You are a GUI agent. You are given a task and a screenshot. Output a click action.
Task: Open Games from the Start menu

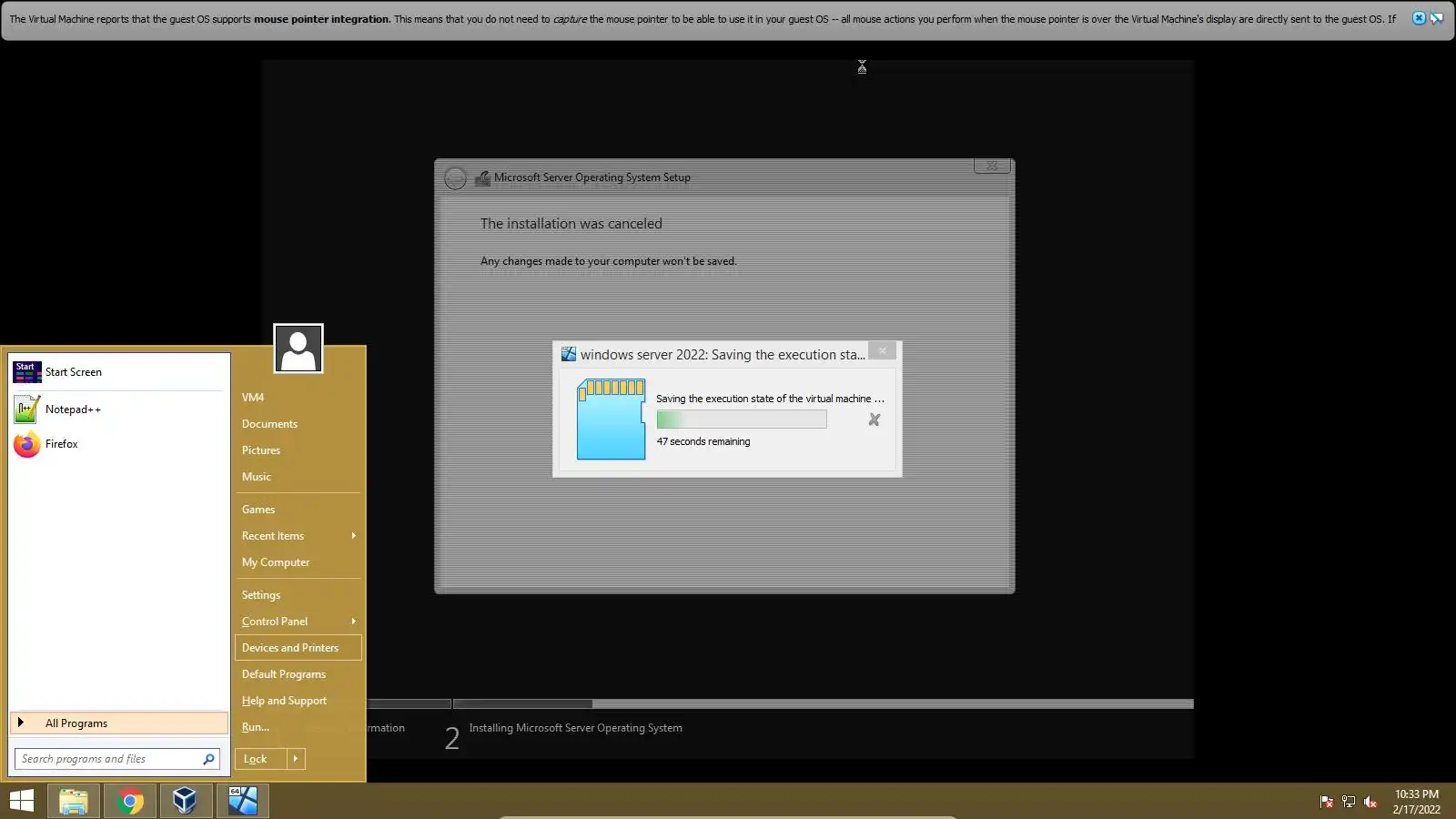point(298,510)
